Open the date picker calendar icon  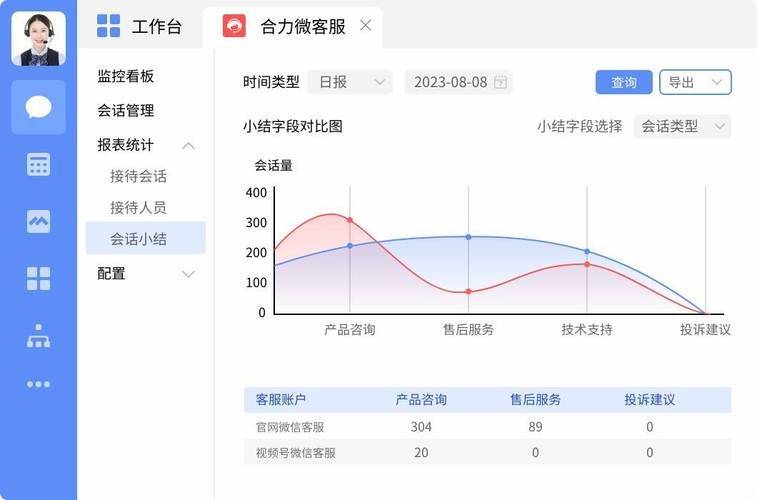(x=501, y=83)
